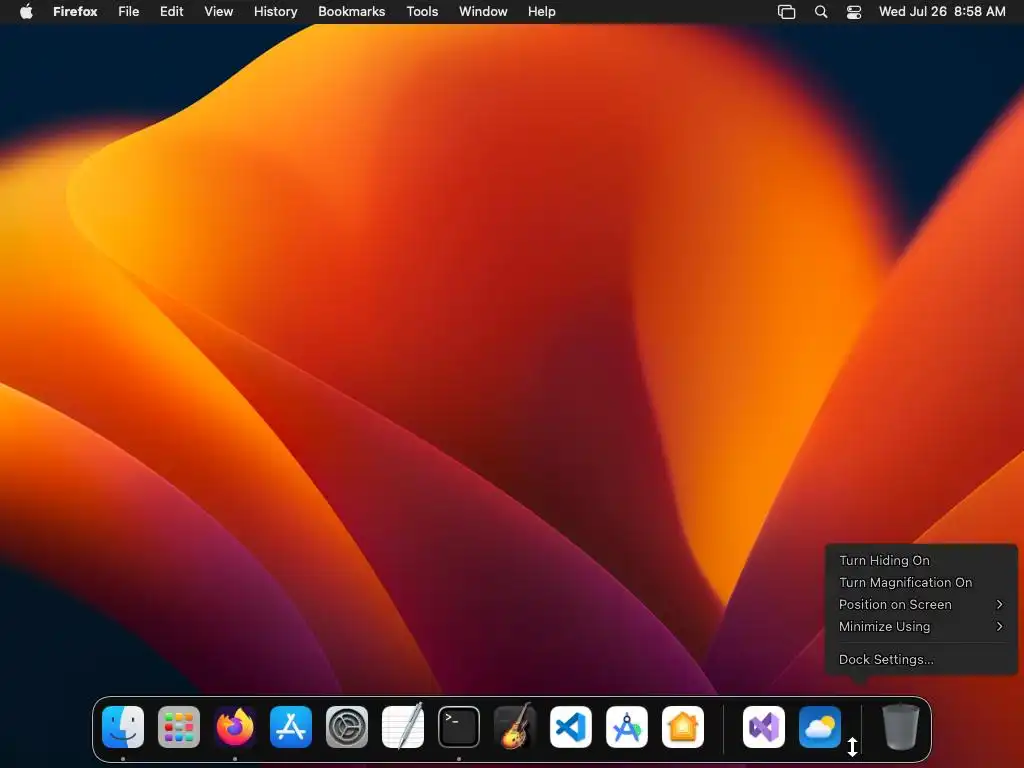This screenshot has width=1024, height=768.
Task: Open Spotlight search in menu bar
Action: [821, 12]
